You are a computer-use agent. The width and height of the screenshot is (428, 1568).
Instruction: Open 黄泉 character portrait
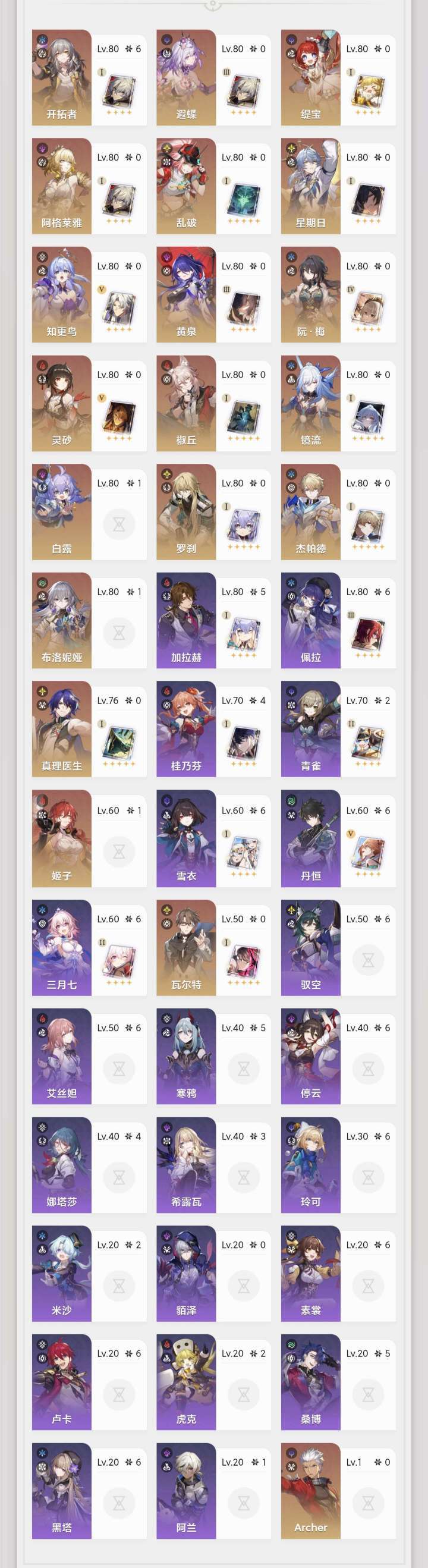[185, 294]
